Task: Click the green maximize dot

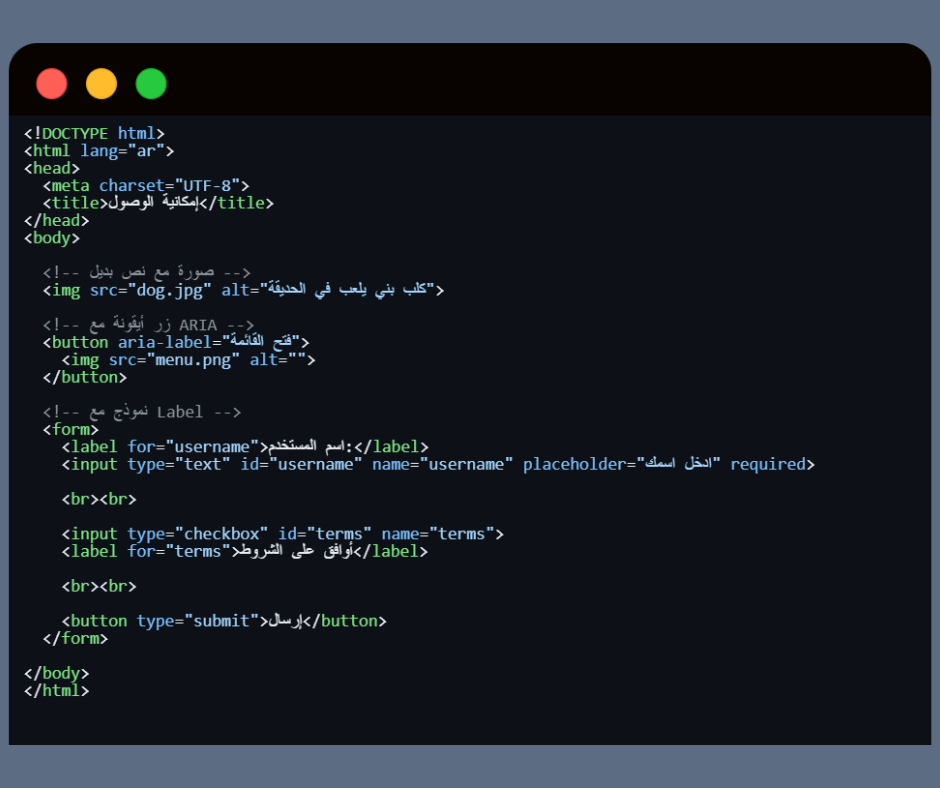Action: click(151, 84)
